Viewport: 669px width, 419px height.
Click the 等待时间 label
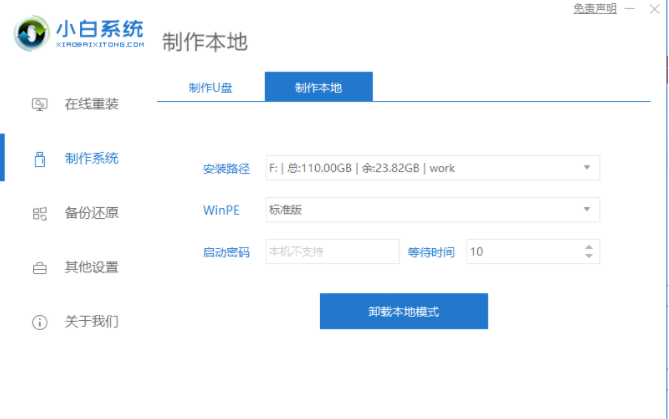[431, 252]
